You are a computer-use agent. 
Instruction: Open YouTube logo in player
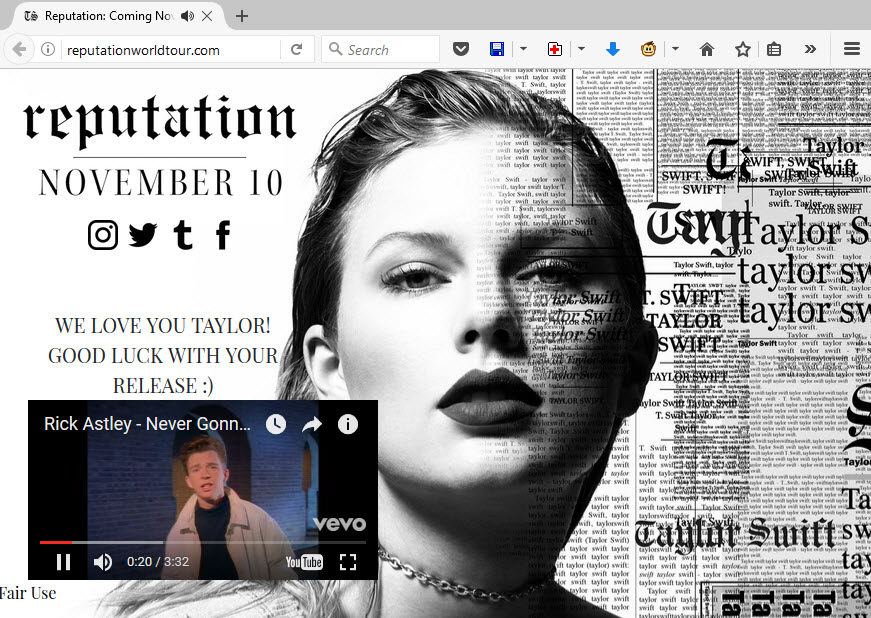(x=304, y=562)
